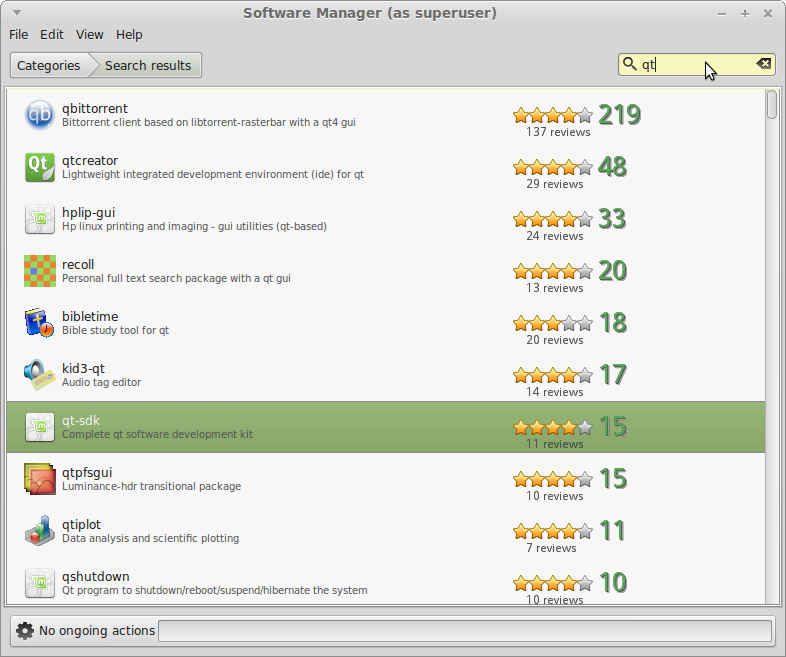Select the qbittorrent package name
Image resolution: width=786 pixels, height=657 pixels.
[95, 108]
